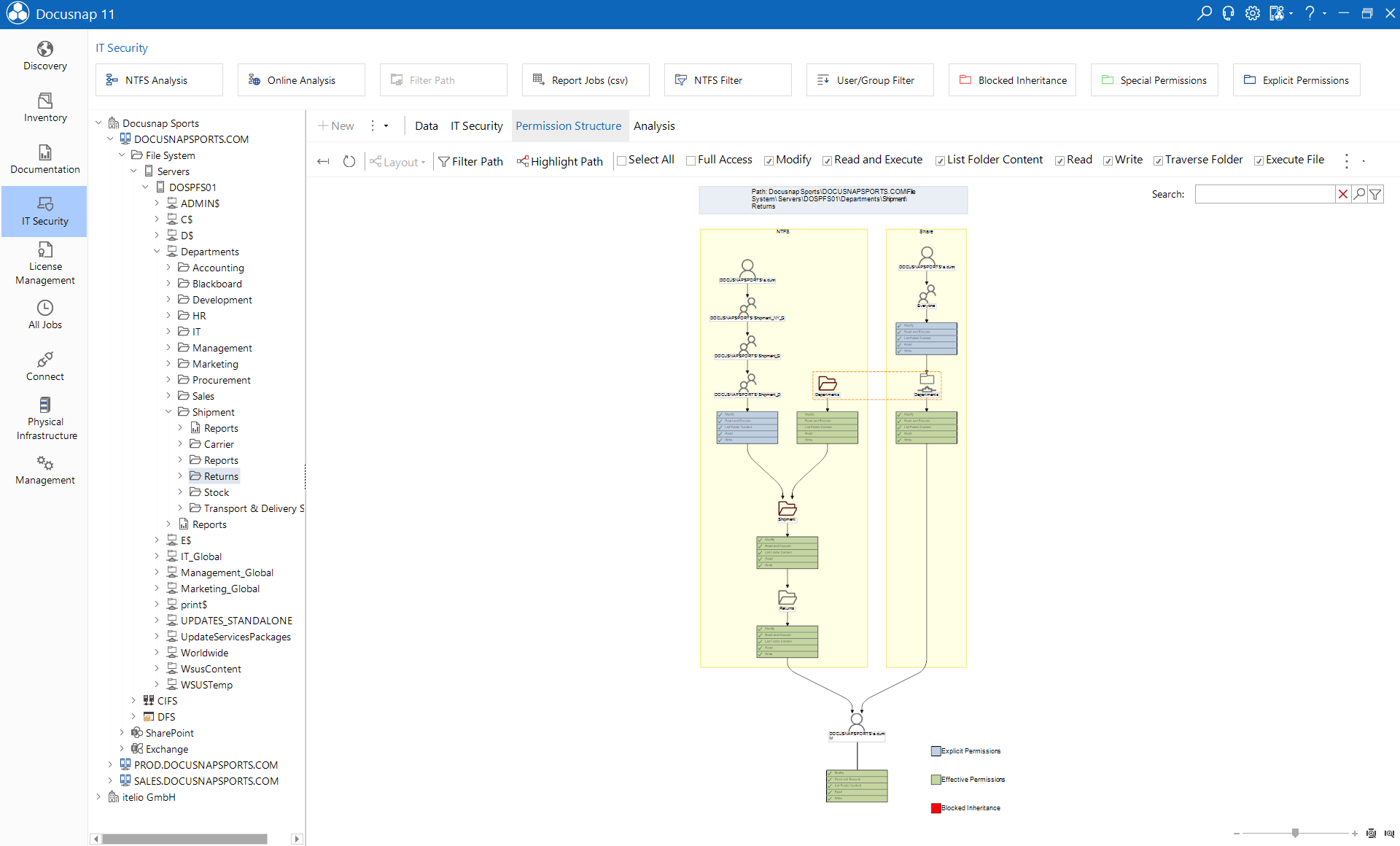
Task: Click the zoom in plus icon
Action: pos(1355,834)
